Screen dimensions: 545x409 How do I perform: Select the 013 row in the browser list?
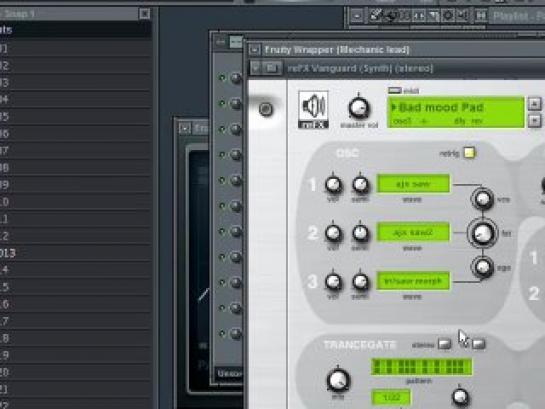point(76,253)
